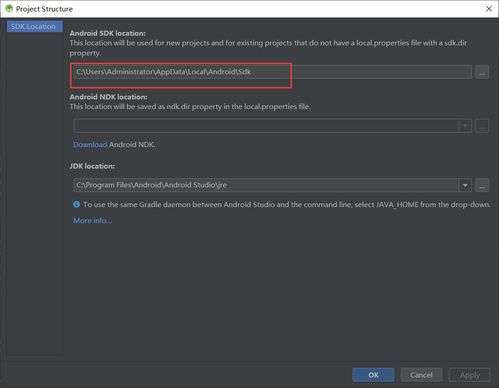Screen dimensions: 499x388
Task: Click the browse button beside the NDK location field
Action: pyautogui.click(x=482, y=126)
